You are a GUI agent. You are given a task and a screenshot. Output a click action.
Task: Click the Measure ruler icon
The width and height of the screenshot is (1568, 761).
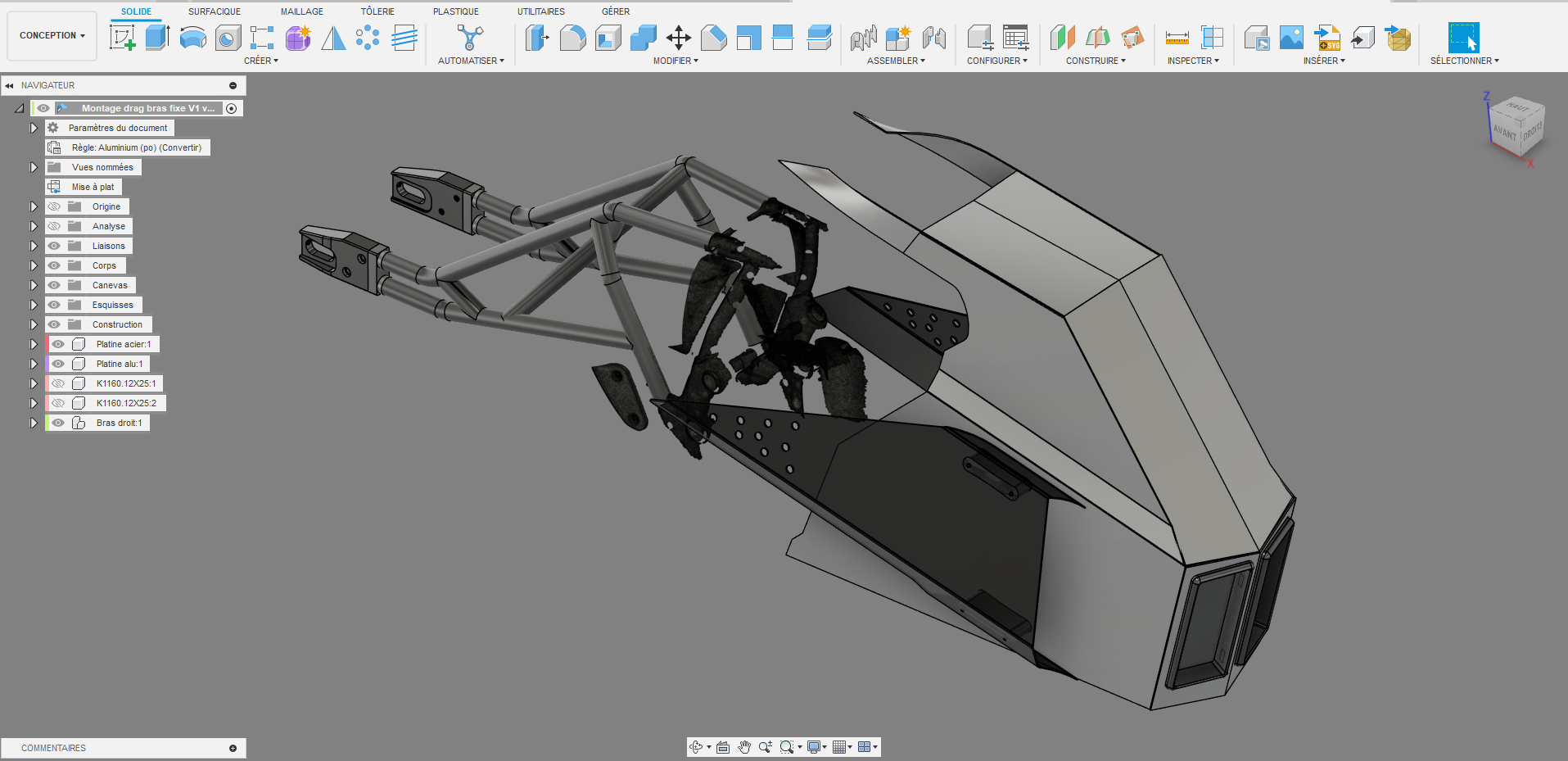pyautogui.click(x=1177, y=38)
